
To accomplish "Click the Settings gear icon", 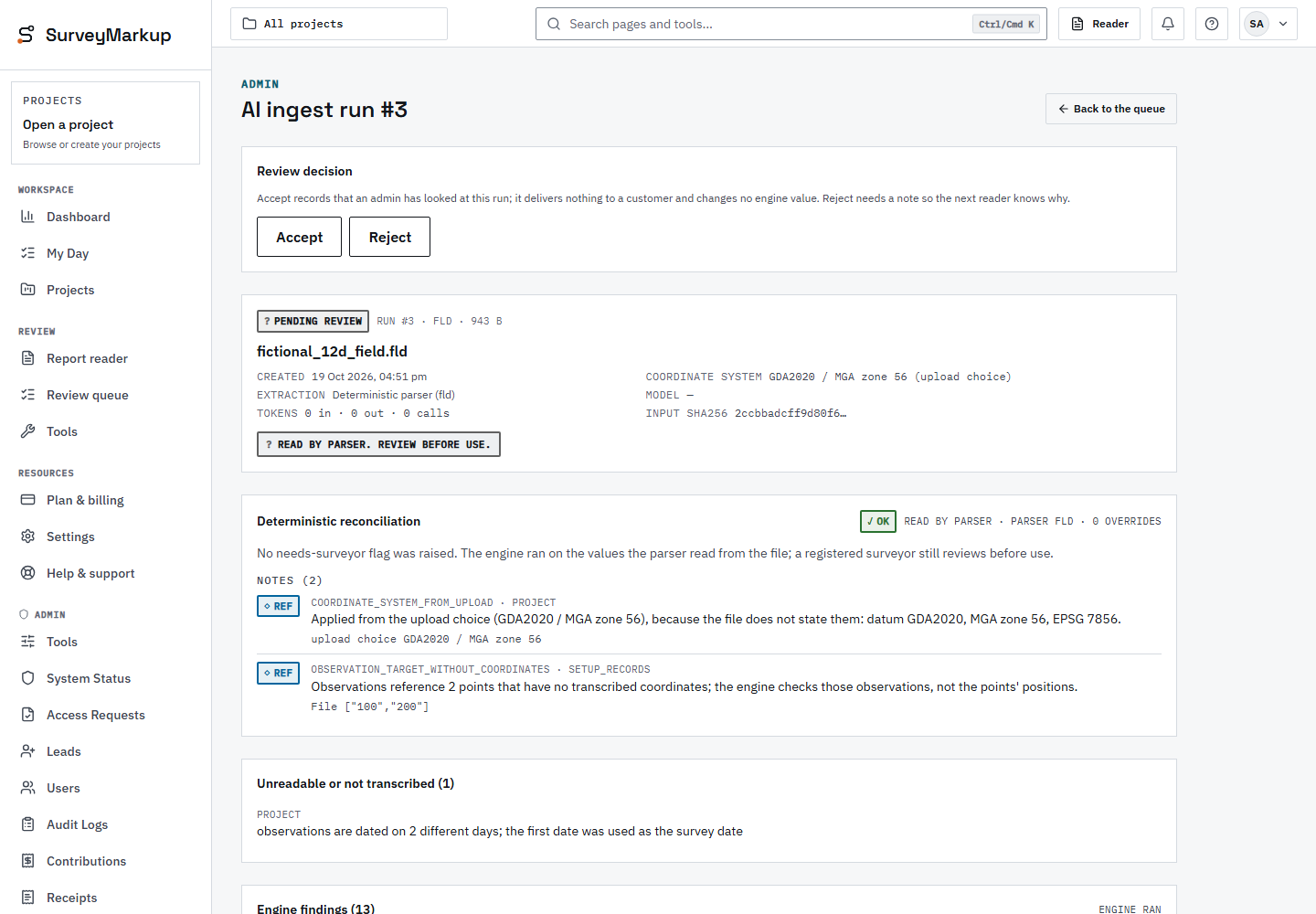I will (28, 537).
